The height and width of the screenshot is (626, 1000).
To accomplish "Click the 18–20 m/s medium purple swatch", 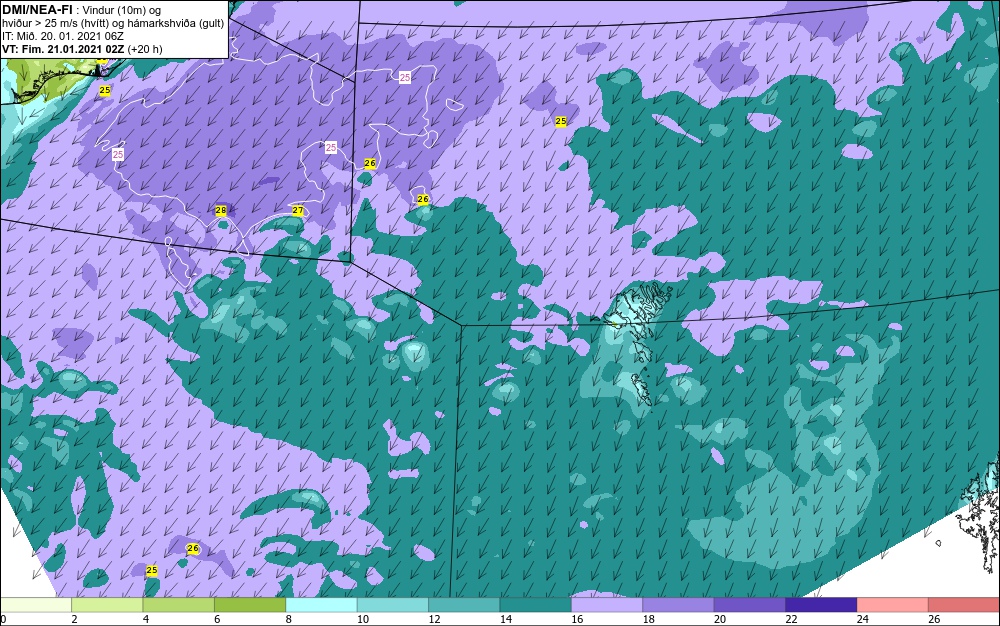I will 679,605.
